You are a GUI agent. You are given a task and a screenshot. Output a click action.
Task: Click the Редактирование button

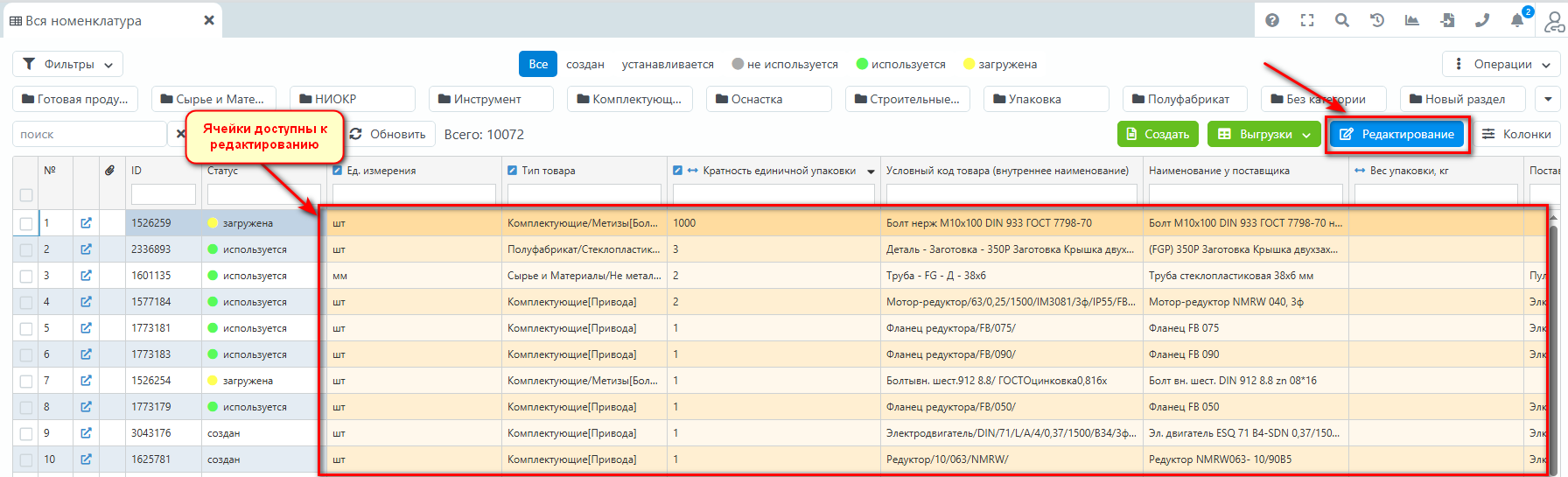[x=1396, y=134]
